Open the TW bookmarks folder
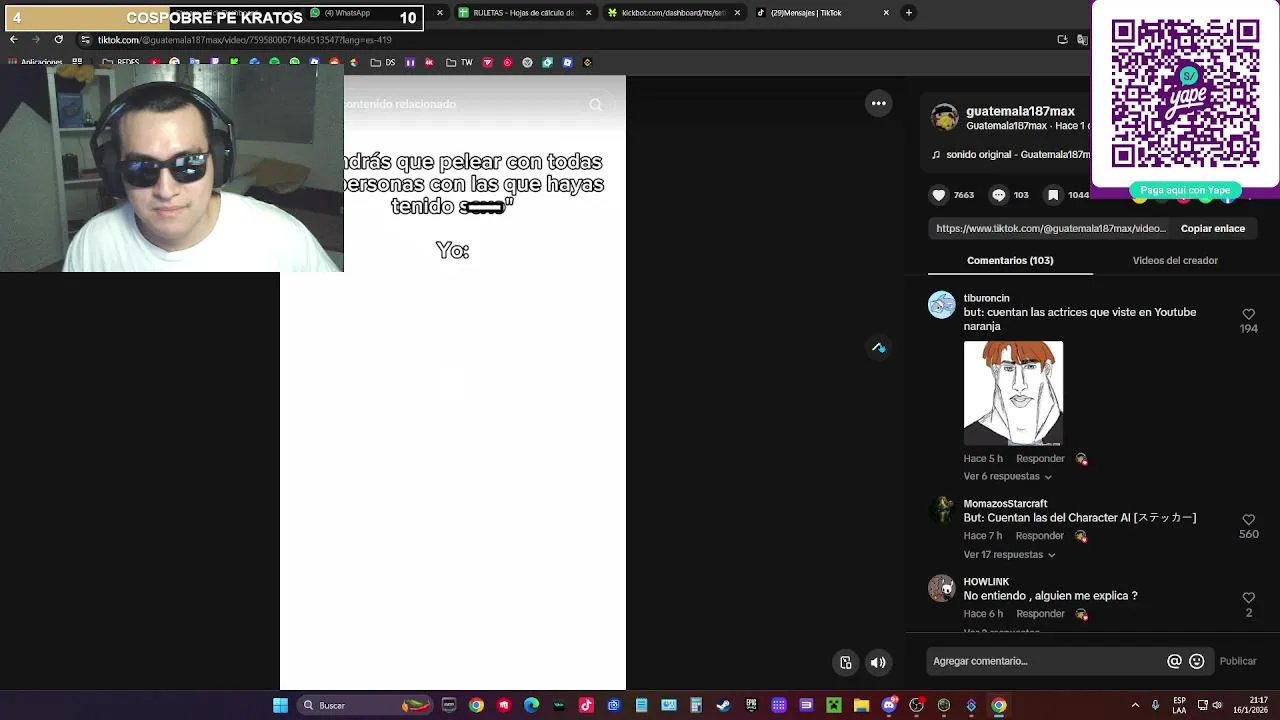 point(459,62)
